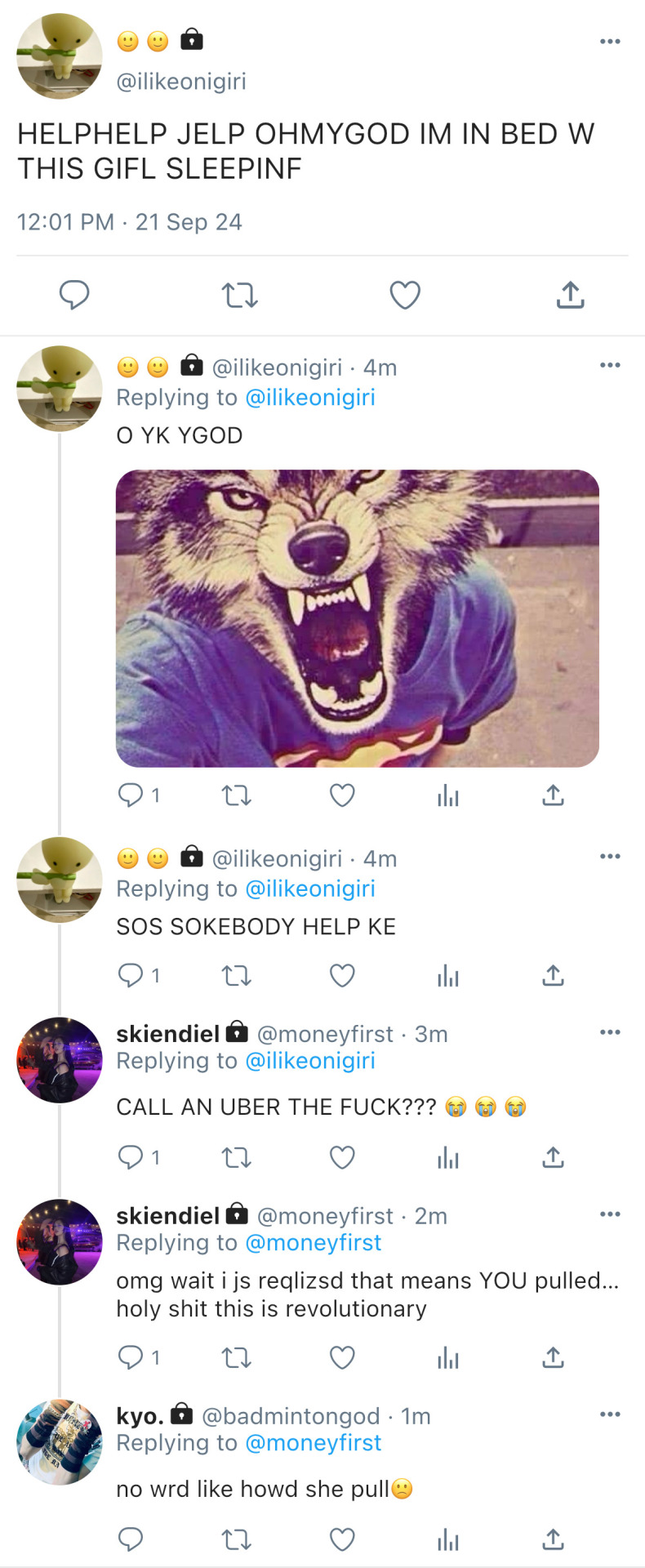Open more options on "CALL AN UBER" reply
This screenshot has width=645, height=1568.
(x=610, y=1032)
